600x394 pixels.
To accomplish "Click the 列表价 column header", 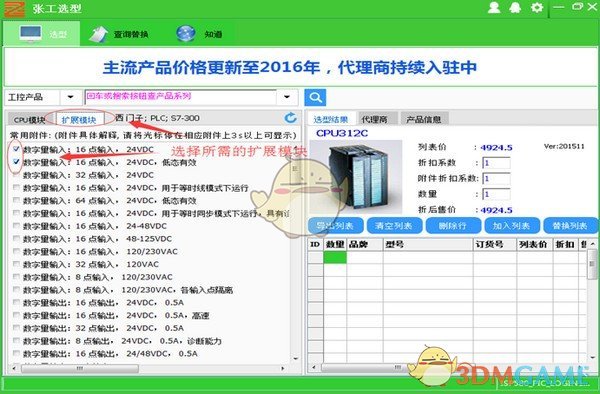I will pyautogui.click(x=535, y=244).
